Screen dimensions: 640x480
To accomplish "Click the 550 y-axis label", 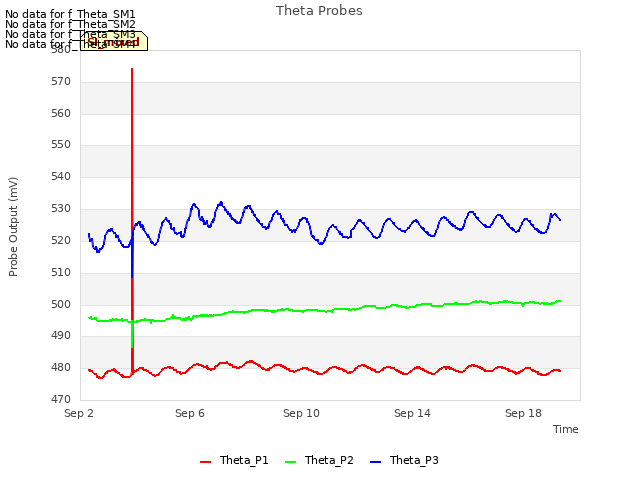I will point(61,145).
